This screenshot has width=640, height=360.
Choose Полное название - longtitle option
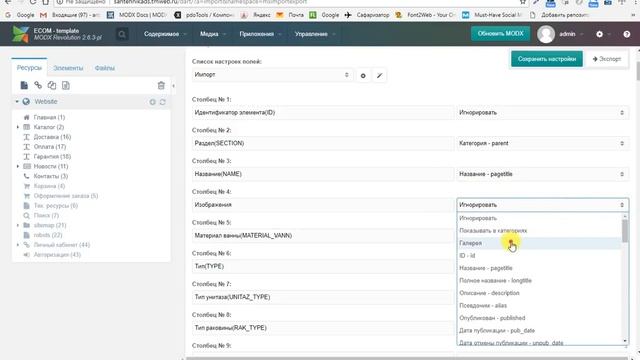(x=539, y=281)
